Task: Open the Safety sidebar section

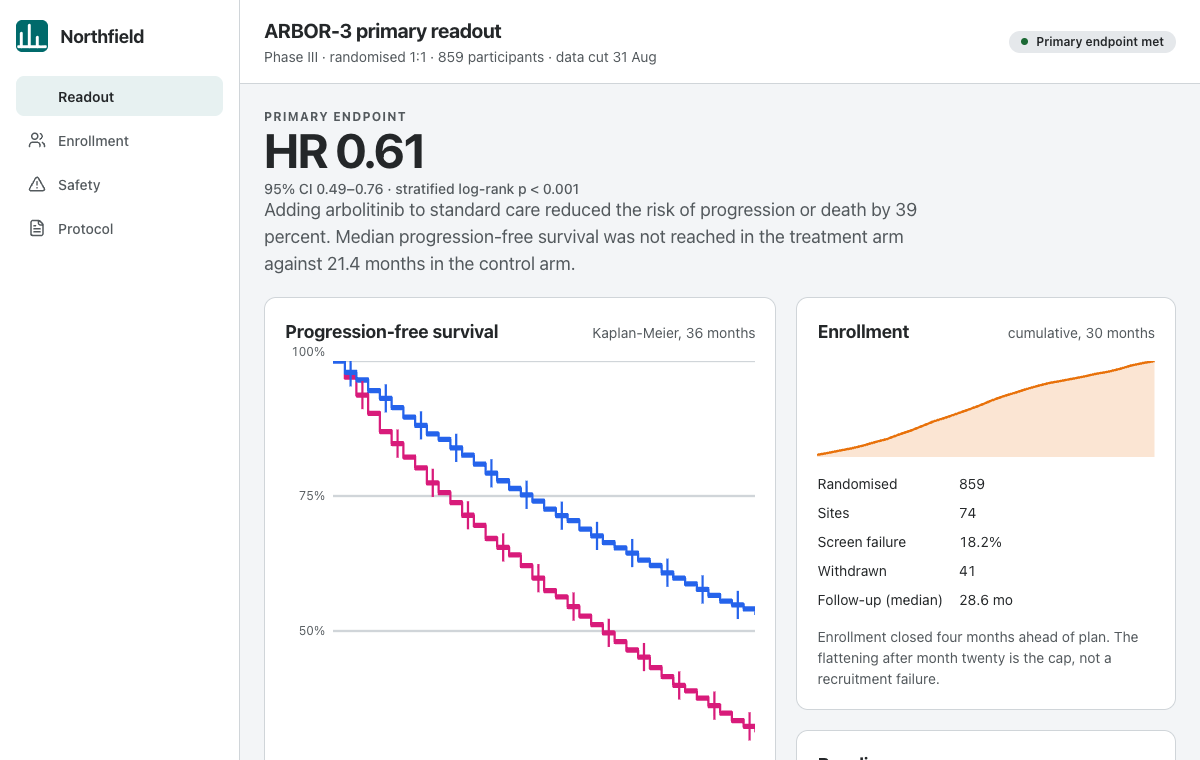Action: click(119, 185)
